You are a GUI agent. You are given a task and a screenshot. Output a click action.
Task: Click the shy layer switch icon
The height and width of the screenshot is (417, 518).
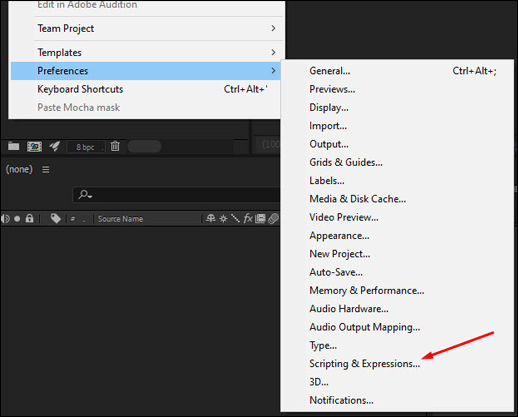[x=210, y=219]
